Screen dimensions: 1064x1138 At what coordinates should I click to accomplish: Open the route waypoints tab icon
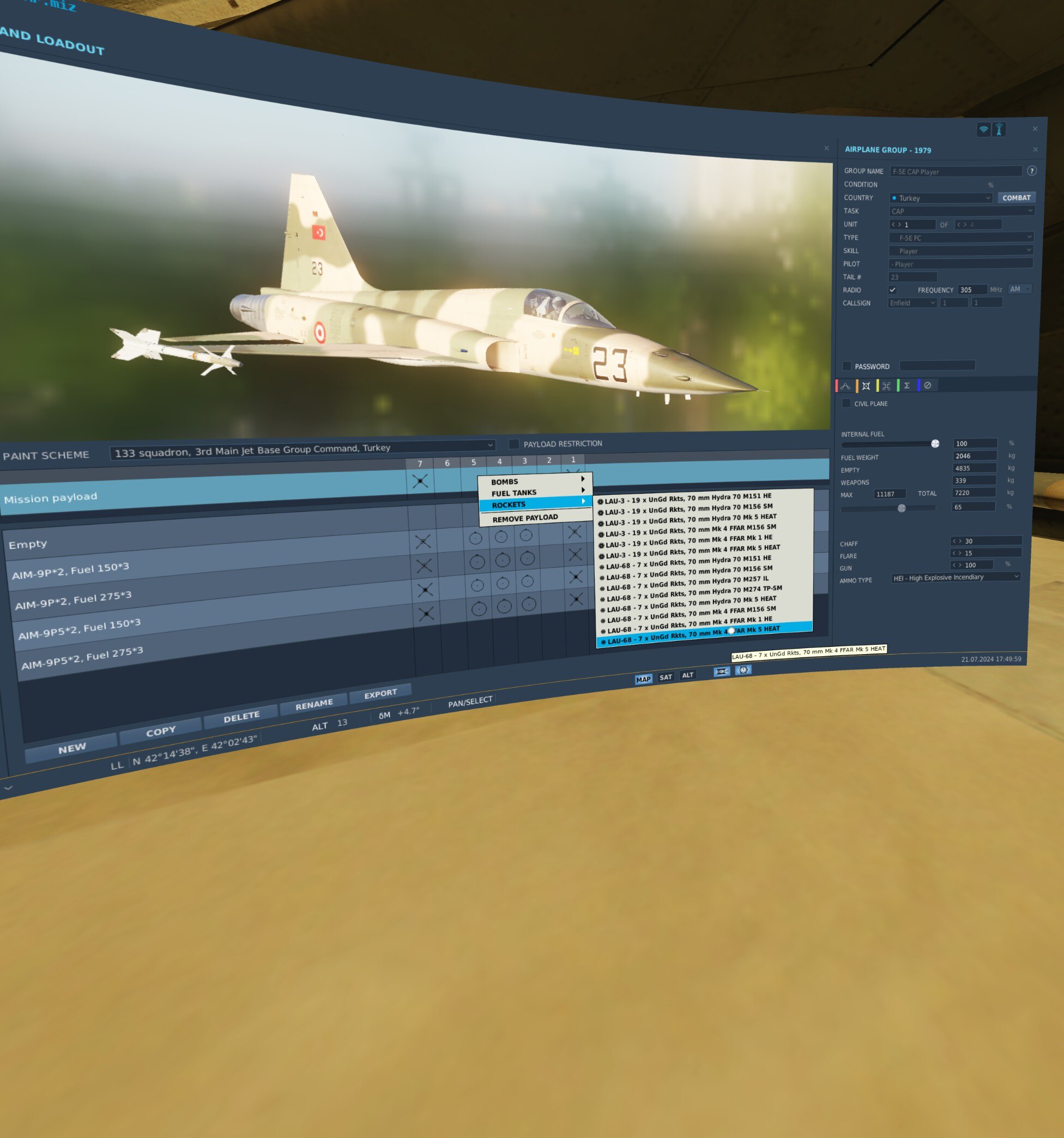tap(845, 386)
